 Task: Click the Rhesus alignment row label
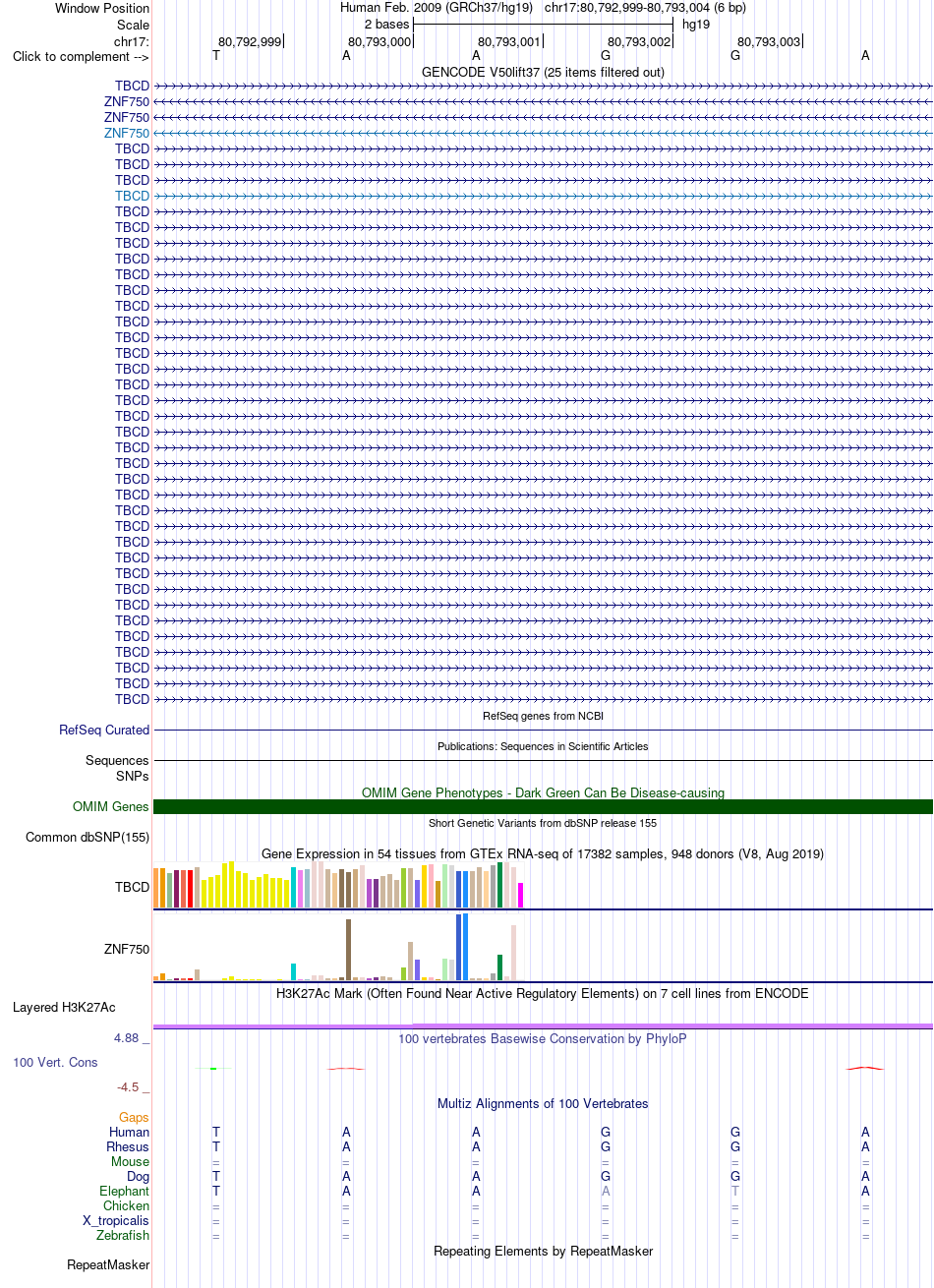click(x=128, y=1147)
